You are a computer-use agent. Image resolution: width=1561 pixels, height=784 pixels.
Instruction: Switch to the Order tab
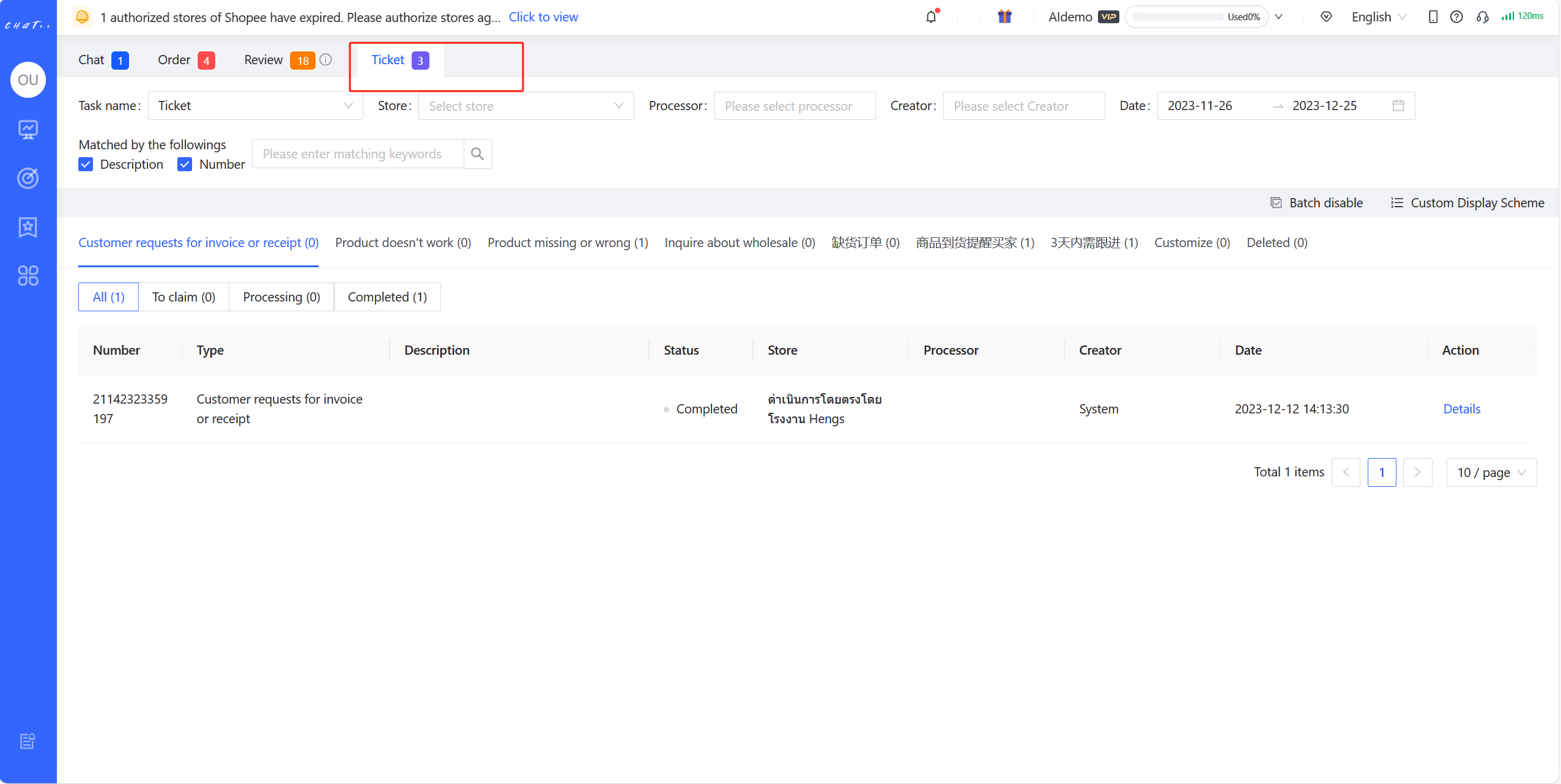click(186, 60)
